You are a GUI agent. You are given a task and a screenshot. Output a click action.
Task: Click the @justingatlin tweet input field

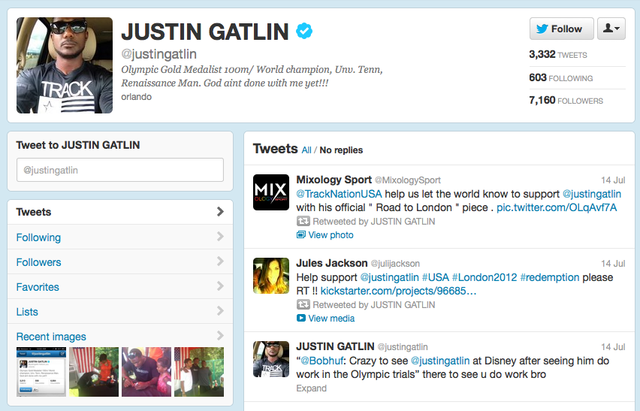coord(120,170)
